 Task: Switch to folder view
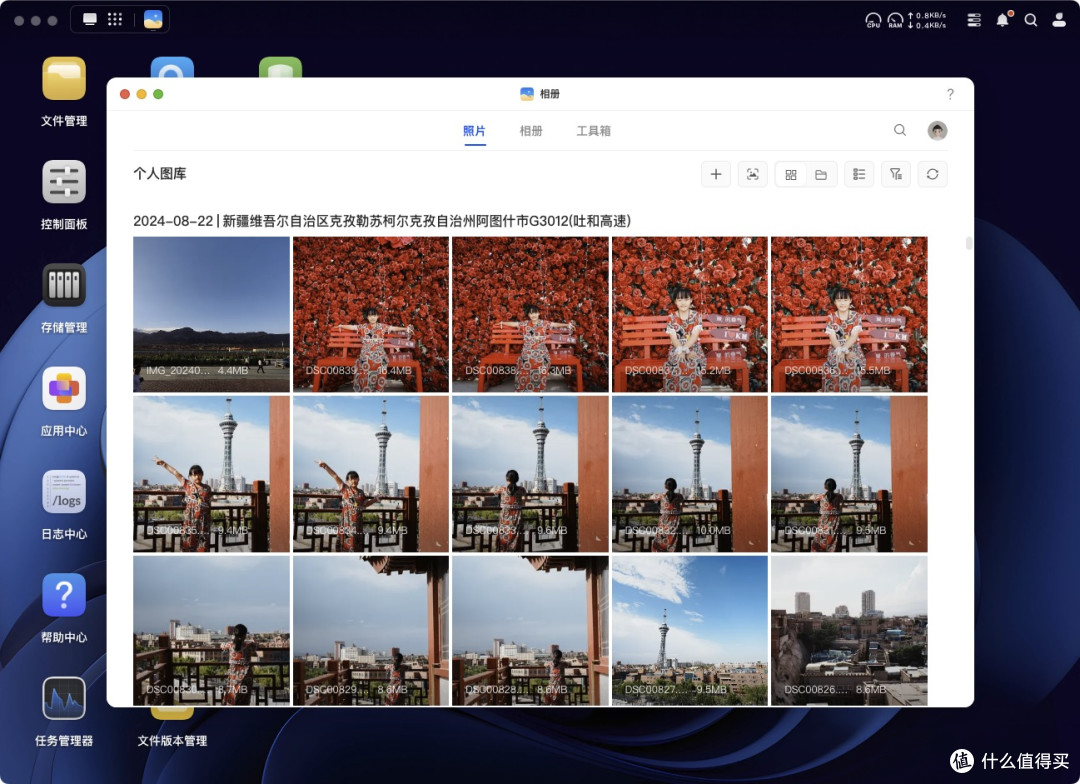pyautogui.click(x=821, y=174)
